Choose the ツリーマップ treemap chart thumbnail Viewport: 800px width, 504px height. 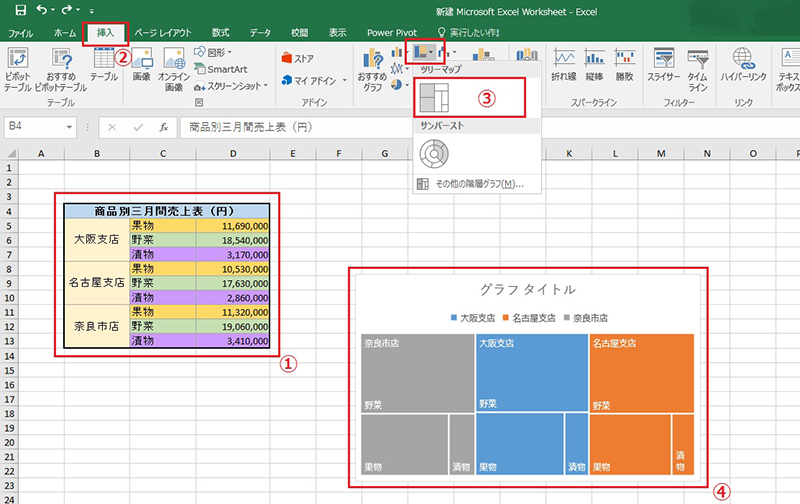pyautogui.click(x=434, y=97)
